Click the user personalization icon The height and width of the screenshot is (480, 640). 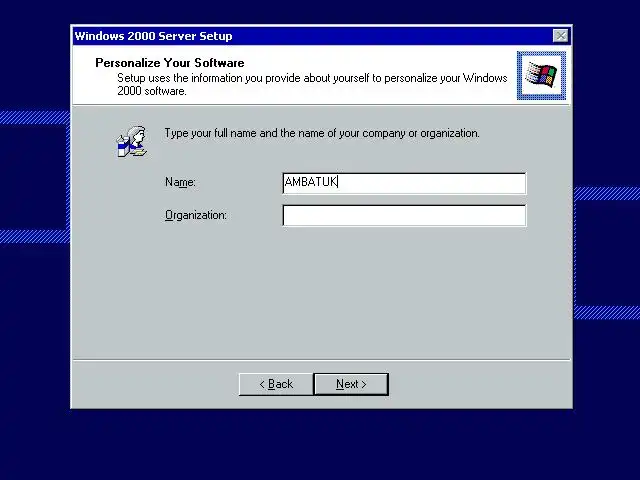131,142
